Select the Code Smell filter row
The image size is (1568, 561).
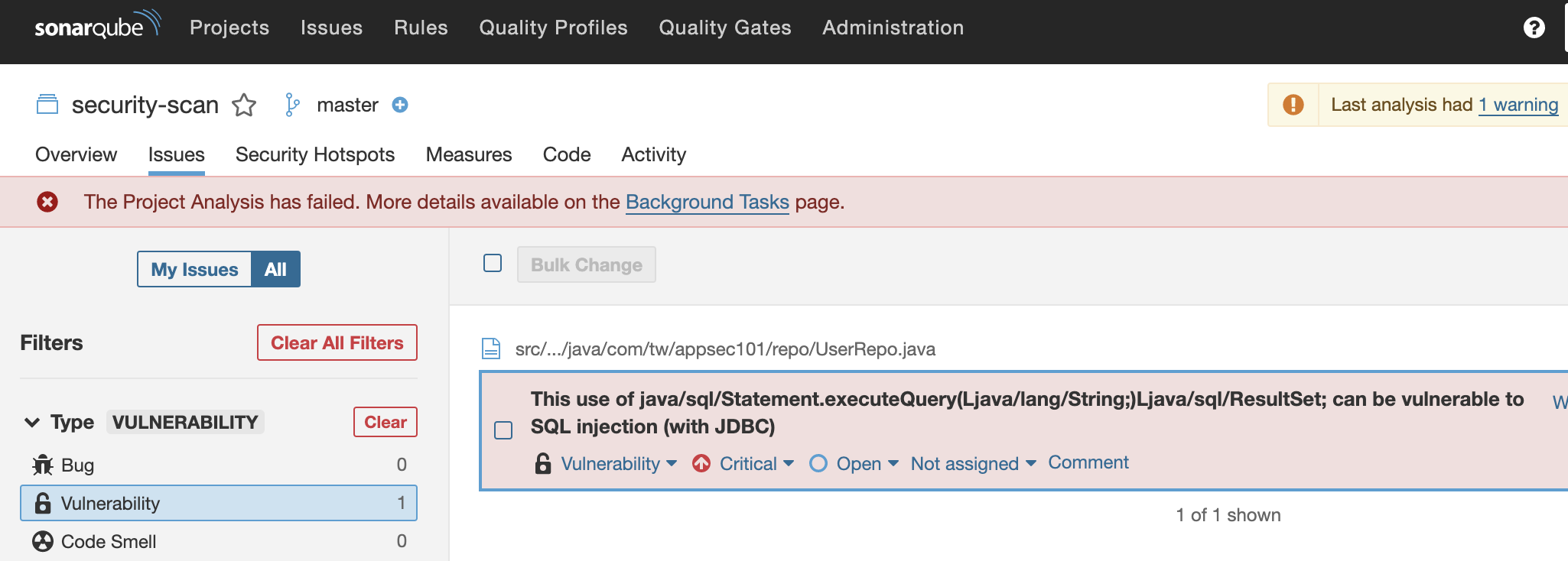coord(218,541)
